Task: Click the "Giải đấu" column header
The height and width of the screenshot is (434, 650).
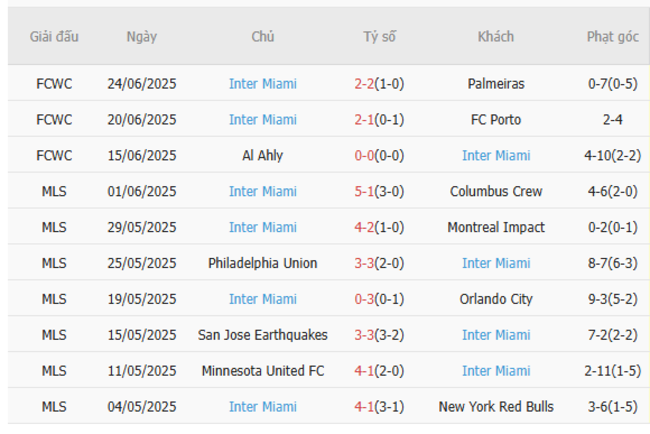Action: 54,37
